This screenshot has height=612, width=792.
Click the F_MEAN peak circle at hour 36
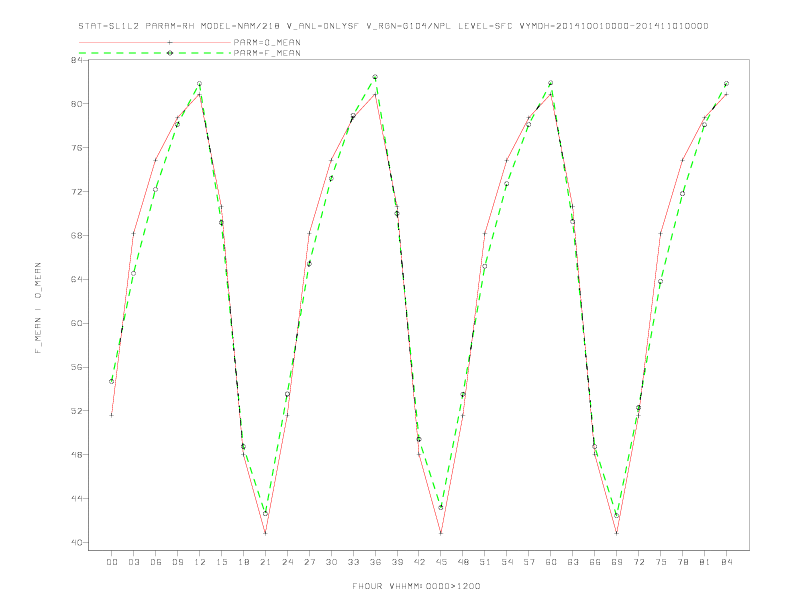(375, 77)
